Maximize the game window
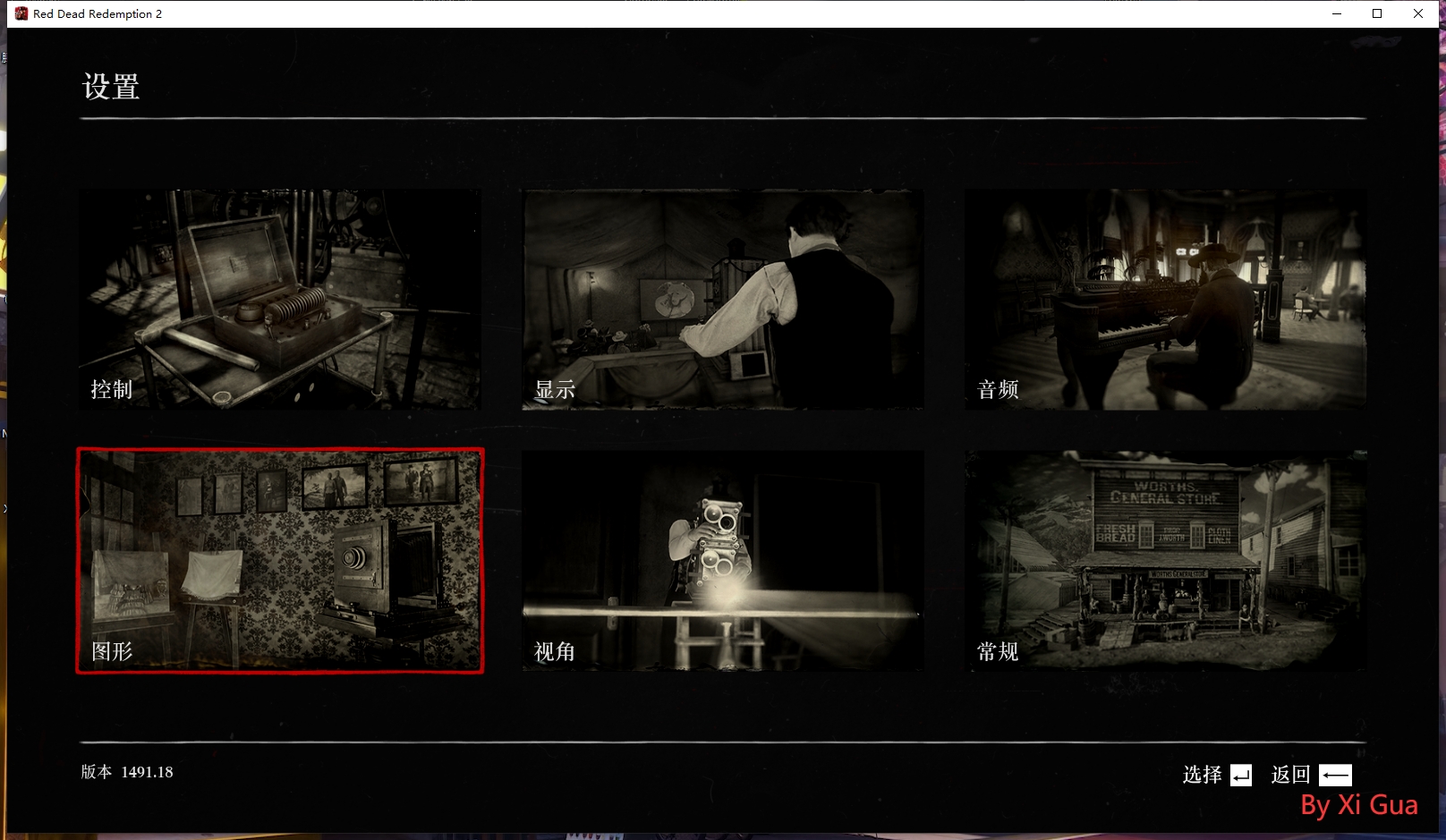 click(1377, 13)
